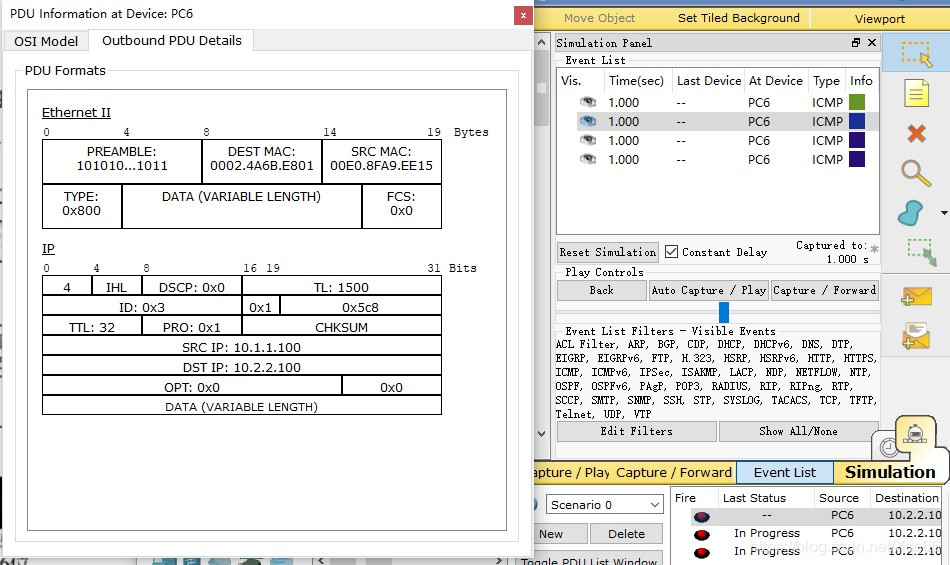950x565 pixels.
Task: Click the Time(sec) column header
Action: click(636, 81)
